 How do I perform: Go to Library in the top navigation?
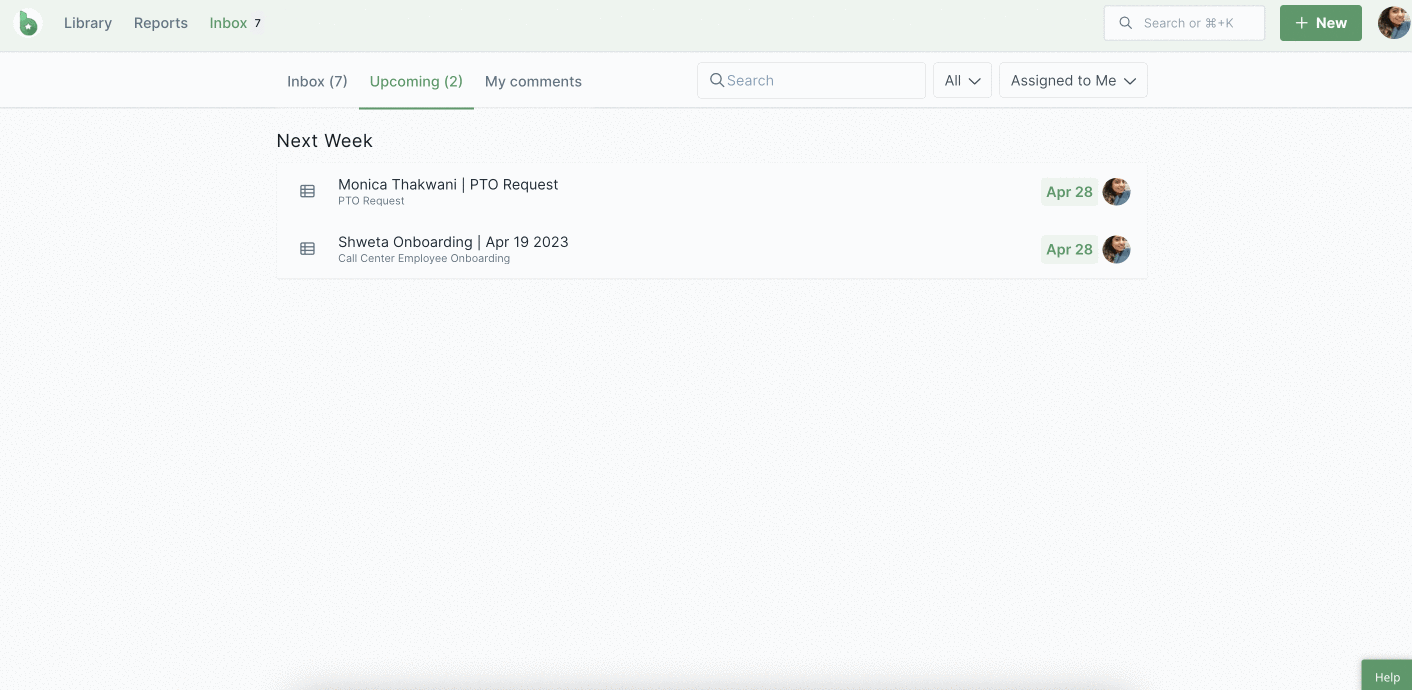click(x=88, y=23)
